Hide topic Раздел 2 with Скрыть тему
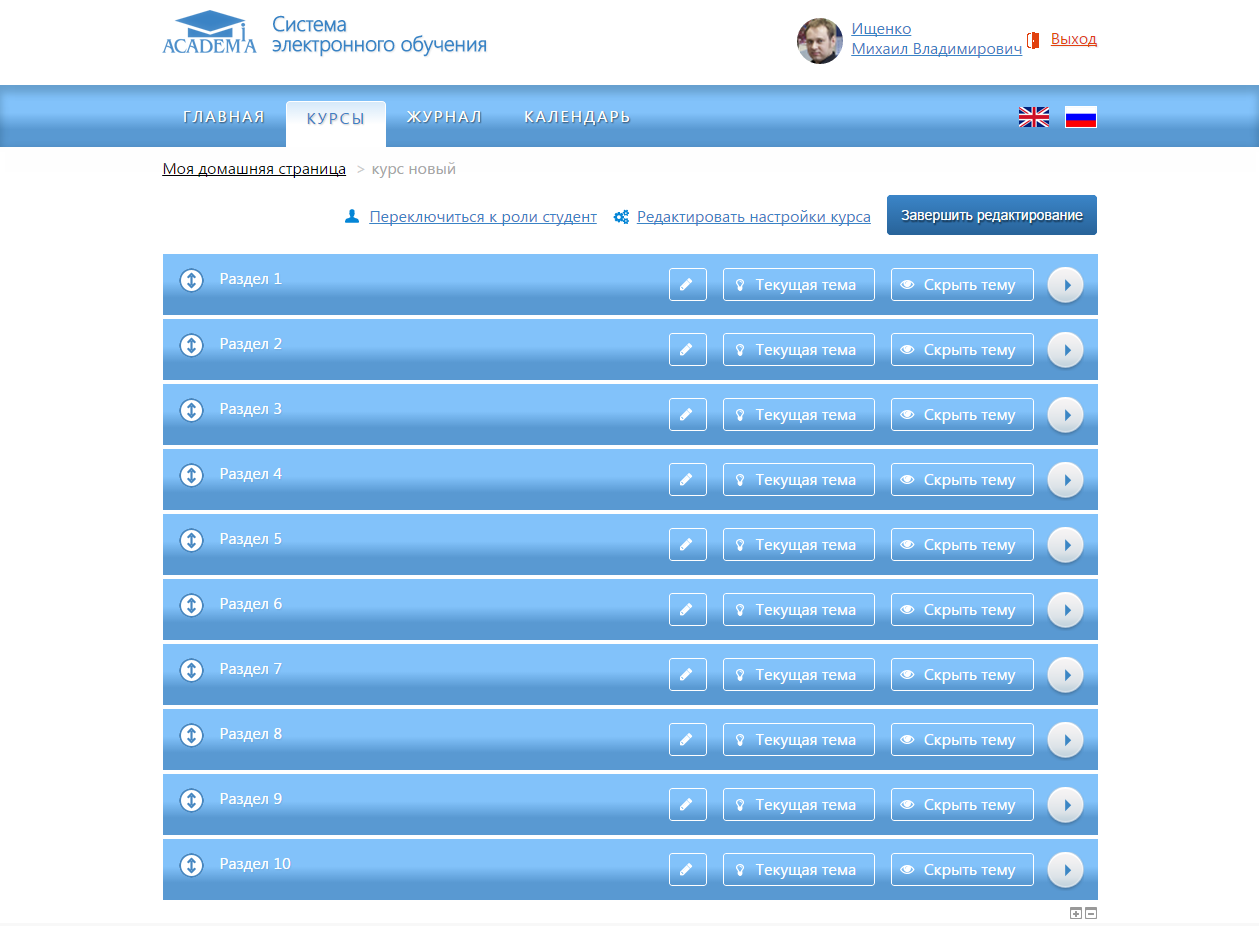Viewport: 1259px width, 926px height. point(961,350)
